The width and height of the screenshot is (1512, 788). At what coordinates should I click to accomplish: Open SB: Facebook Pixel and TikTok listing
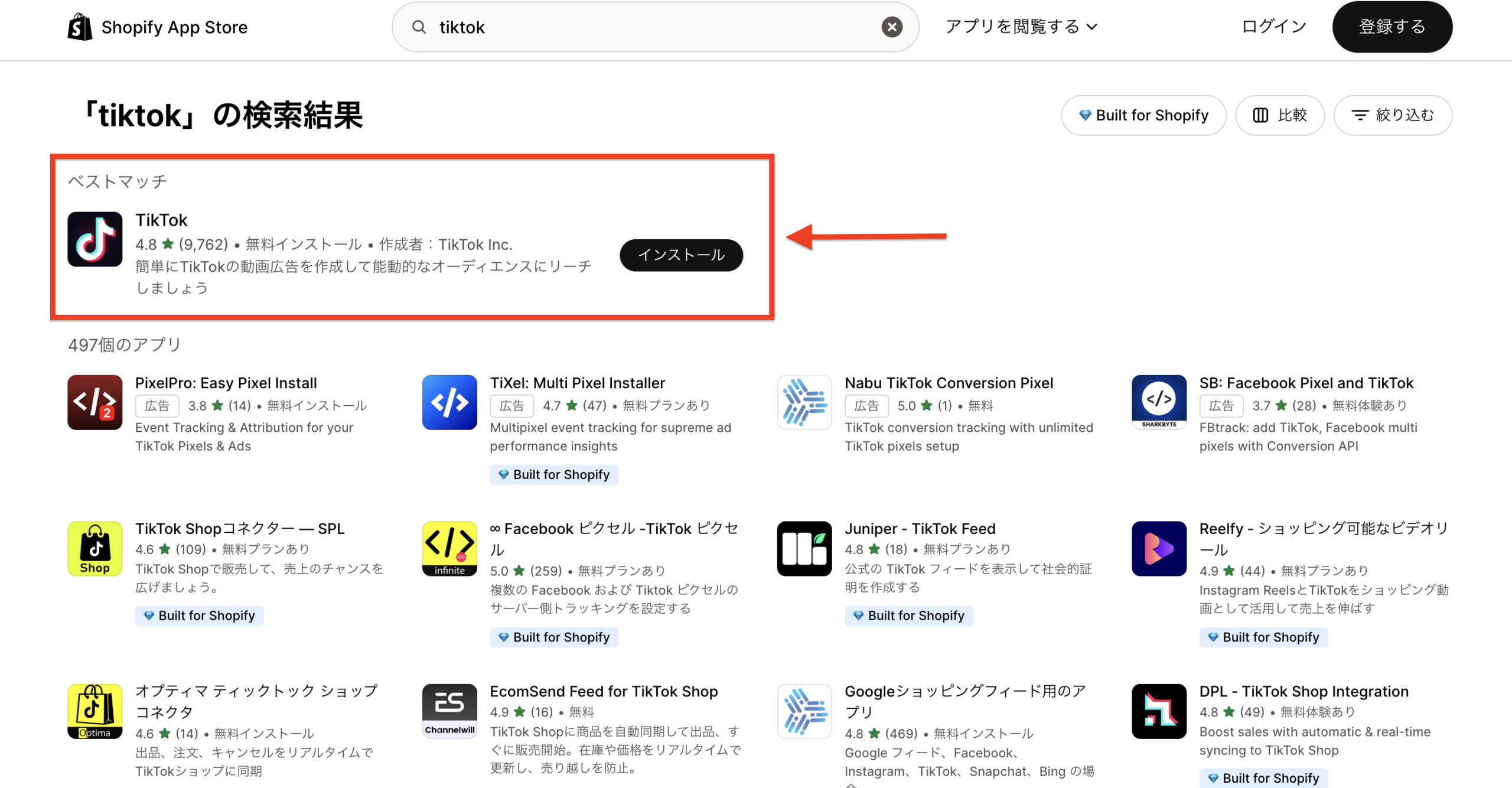pyautogui.click(x=1306, y=383)
